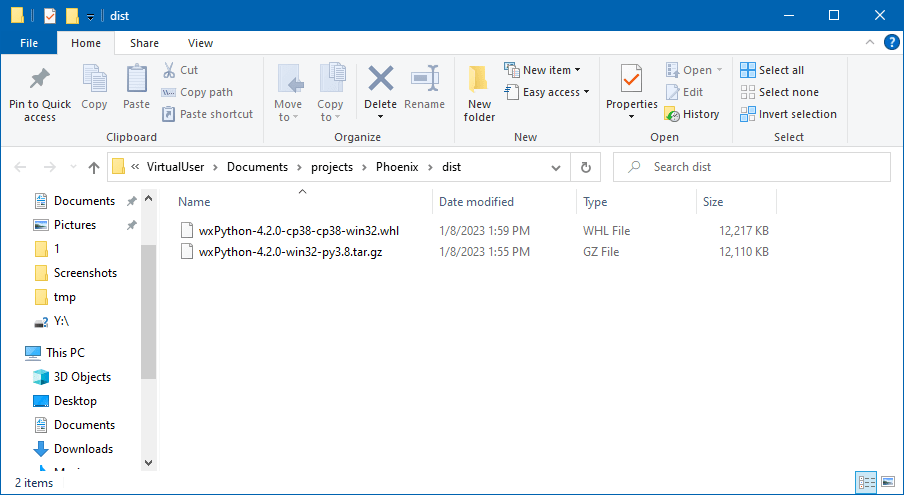The height and width of the screenshot is (495, 904).
Task: Click the Search dist field
Action: pyautogui.click(x=752, y=167)
